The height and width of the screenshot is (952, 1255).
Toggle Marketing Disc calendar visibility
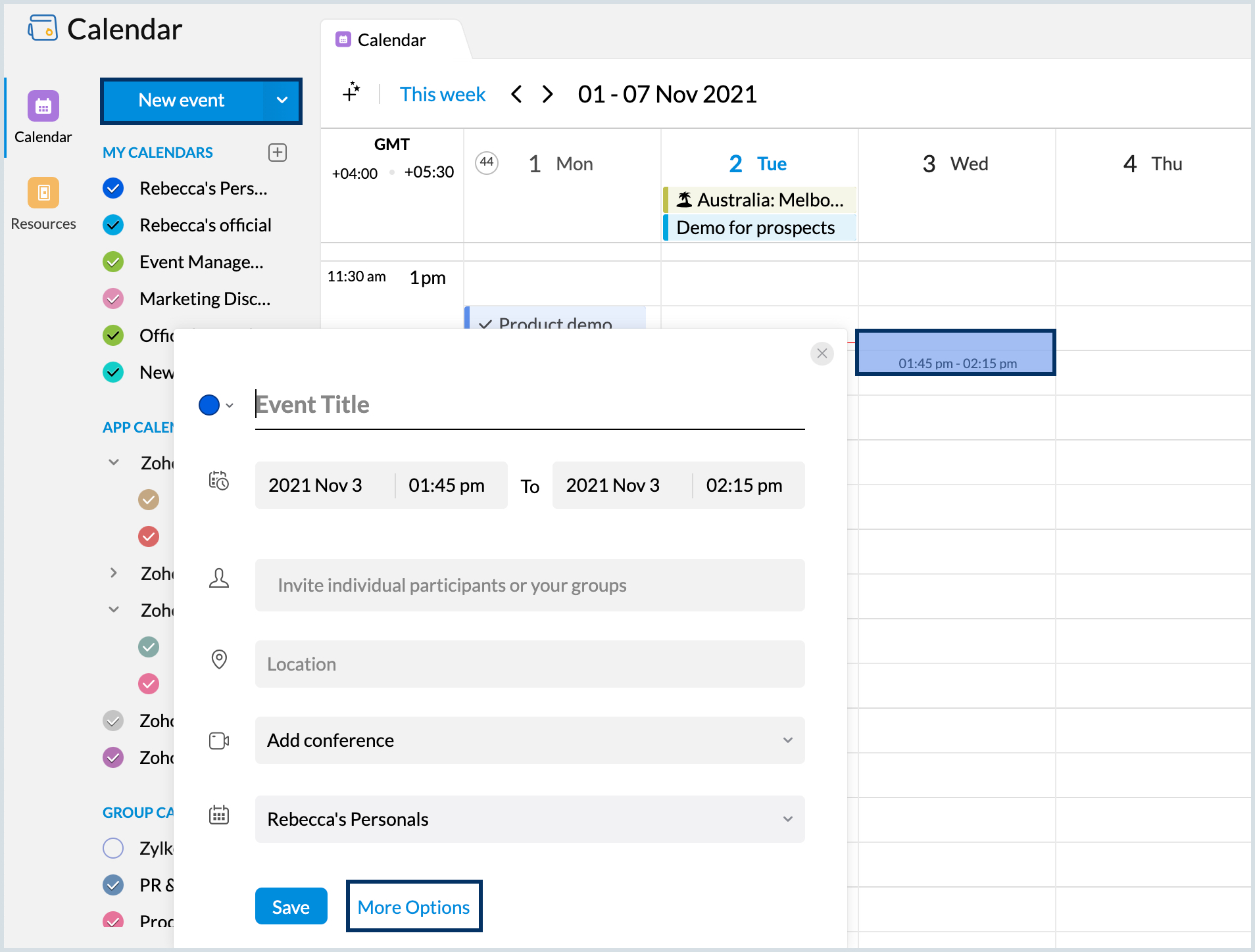pyautogui.click(x=114, y=299)
